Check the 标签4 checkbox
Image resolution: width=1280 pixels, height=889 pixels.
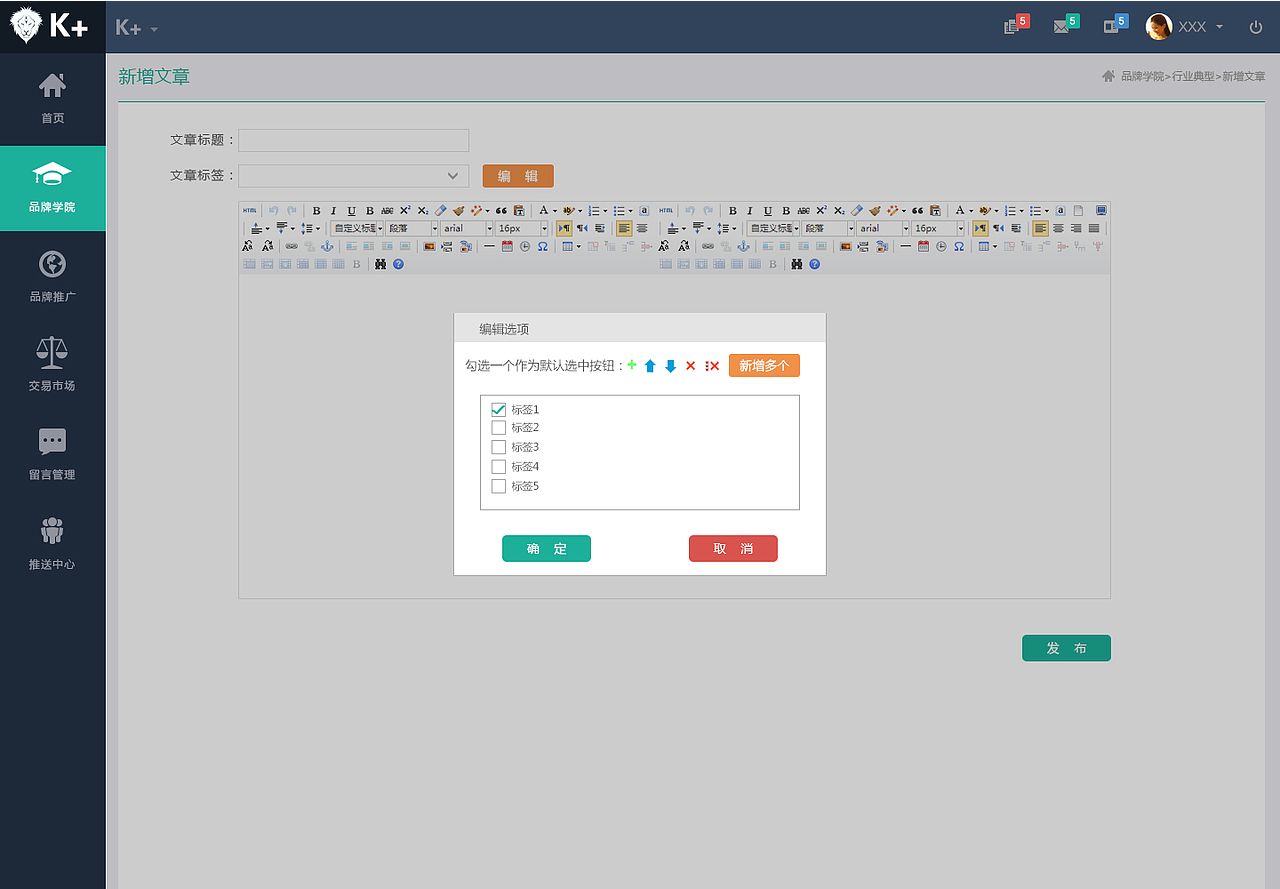[499, 466]
